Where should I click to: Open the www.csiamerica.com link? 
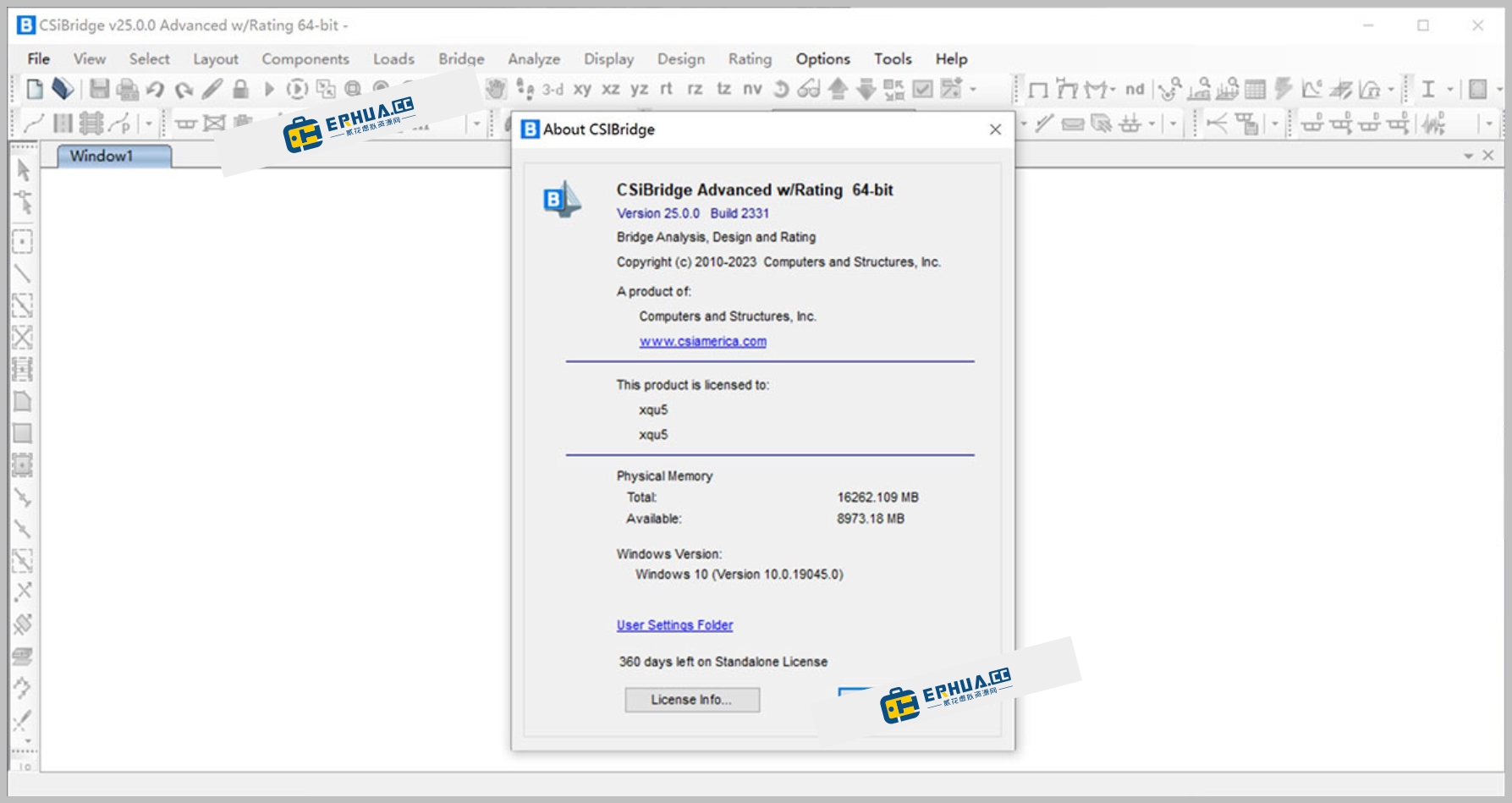[703, 341]
